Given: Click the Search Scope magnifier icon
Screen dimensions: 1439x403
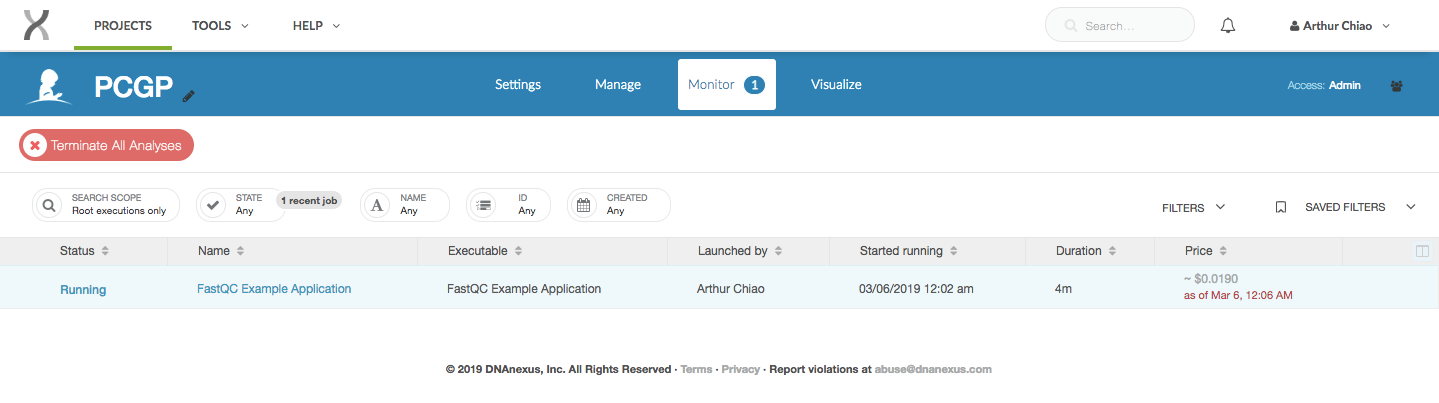Looking at the screenshot, I should pos(49,205).
